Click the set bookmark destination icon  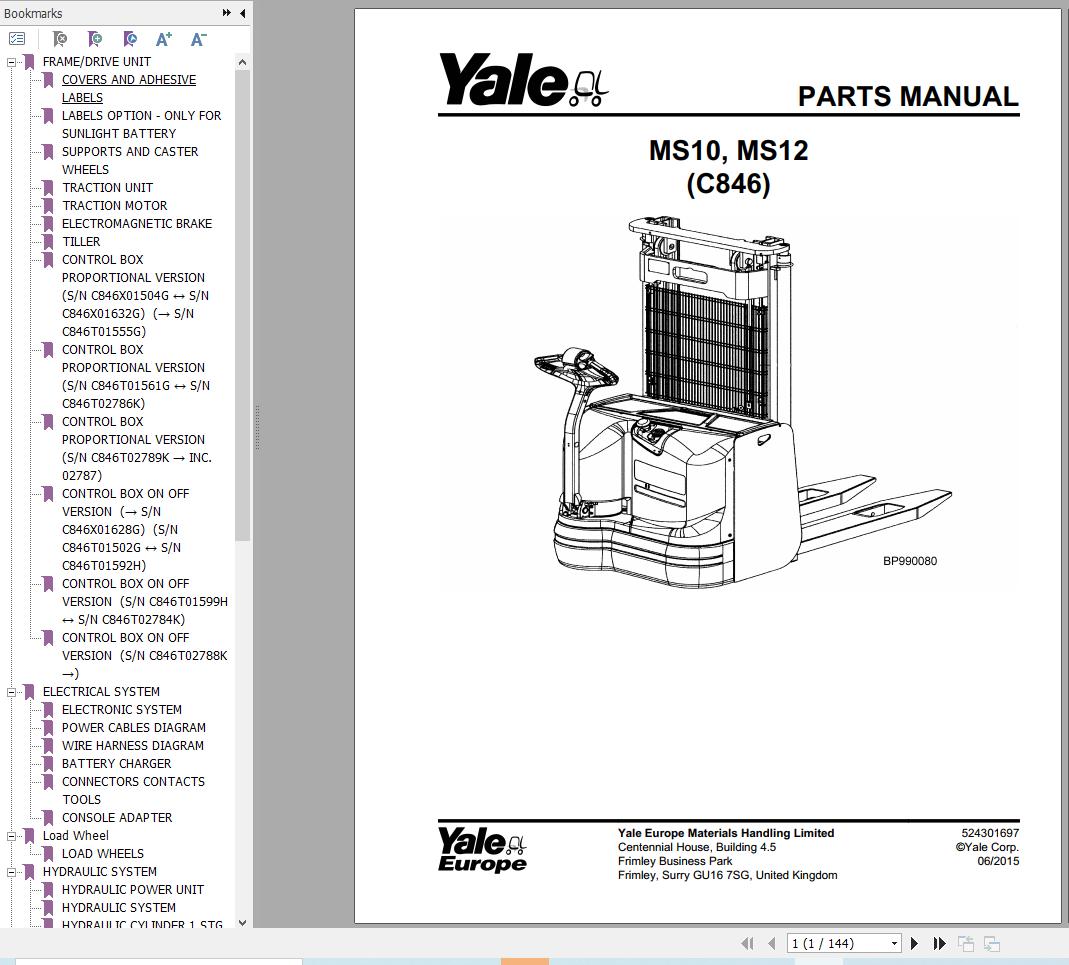[x=130, y=38]
